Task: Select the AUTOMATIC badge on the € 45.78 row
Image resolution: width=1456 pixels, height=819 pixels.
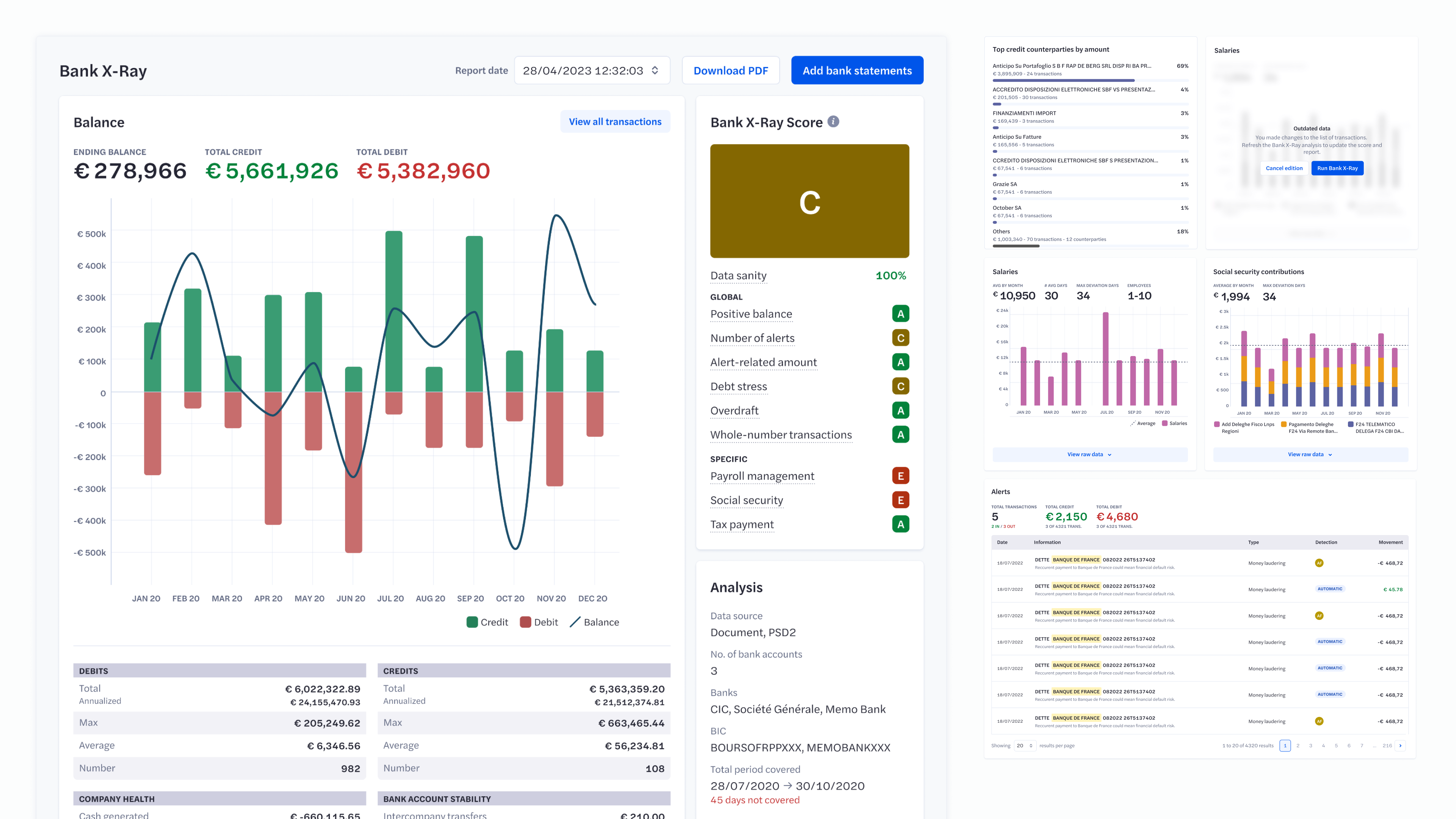Action: [x=1330, y=588]
